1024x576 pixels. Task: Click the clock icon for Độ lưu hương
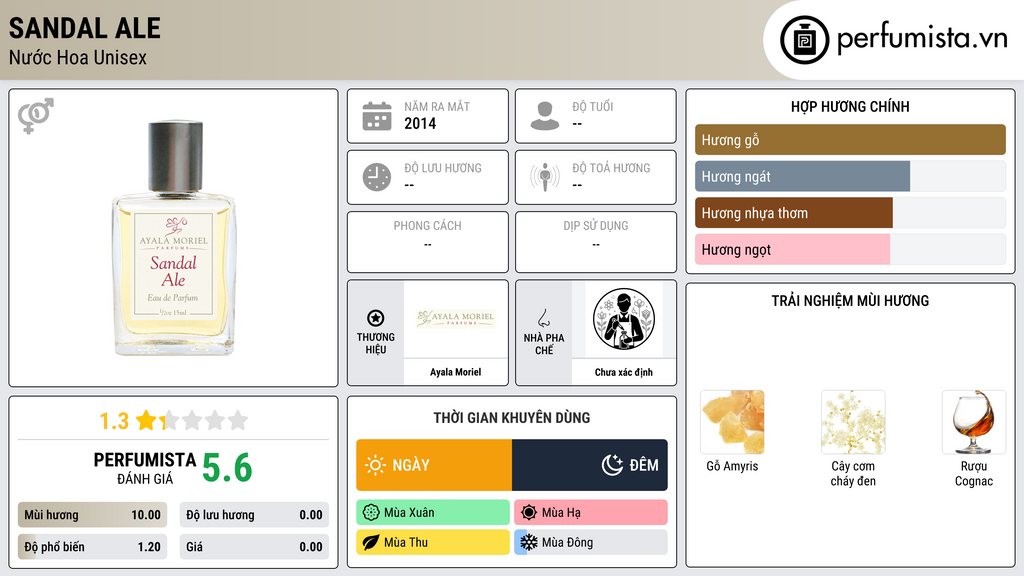pos(377,177)
